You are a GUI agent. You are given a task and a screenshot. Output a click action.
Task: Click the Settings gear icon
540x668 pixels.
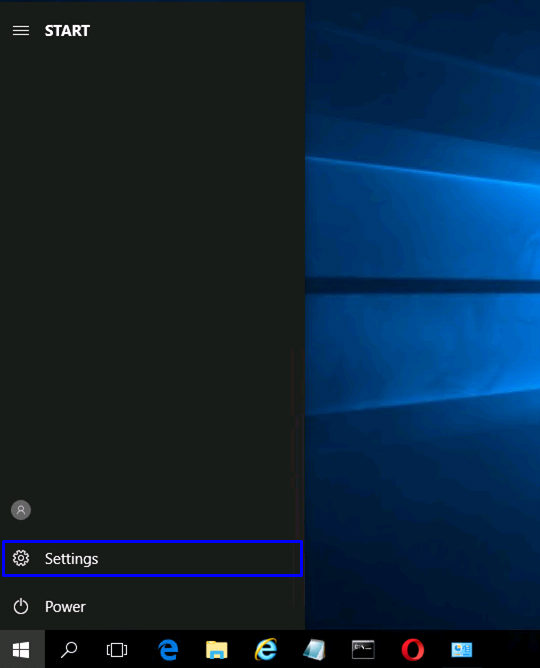tap(21, 558)
